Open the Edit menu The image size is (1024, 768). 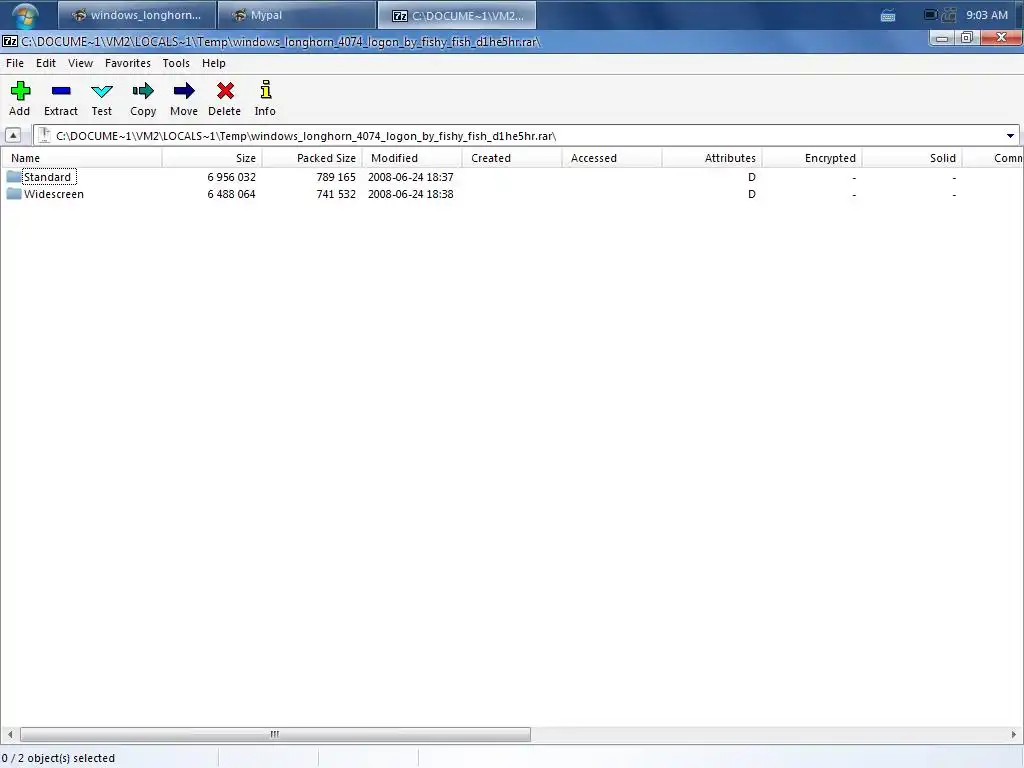46,63
